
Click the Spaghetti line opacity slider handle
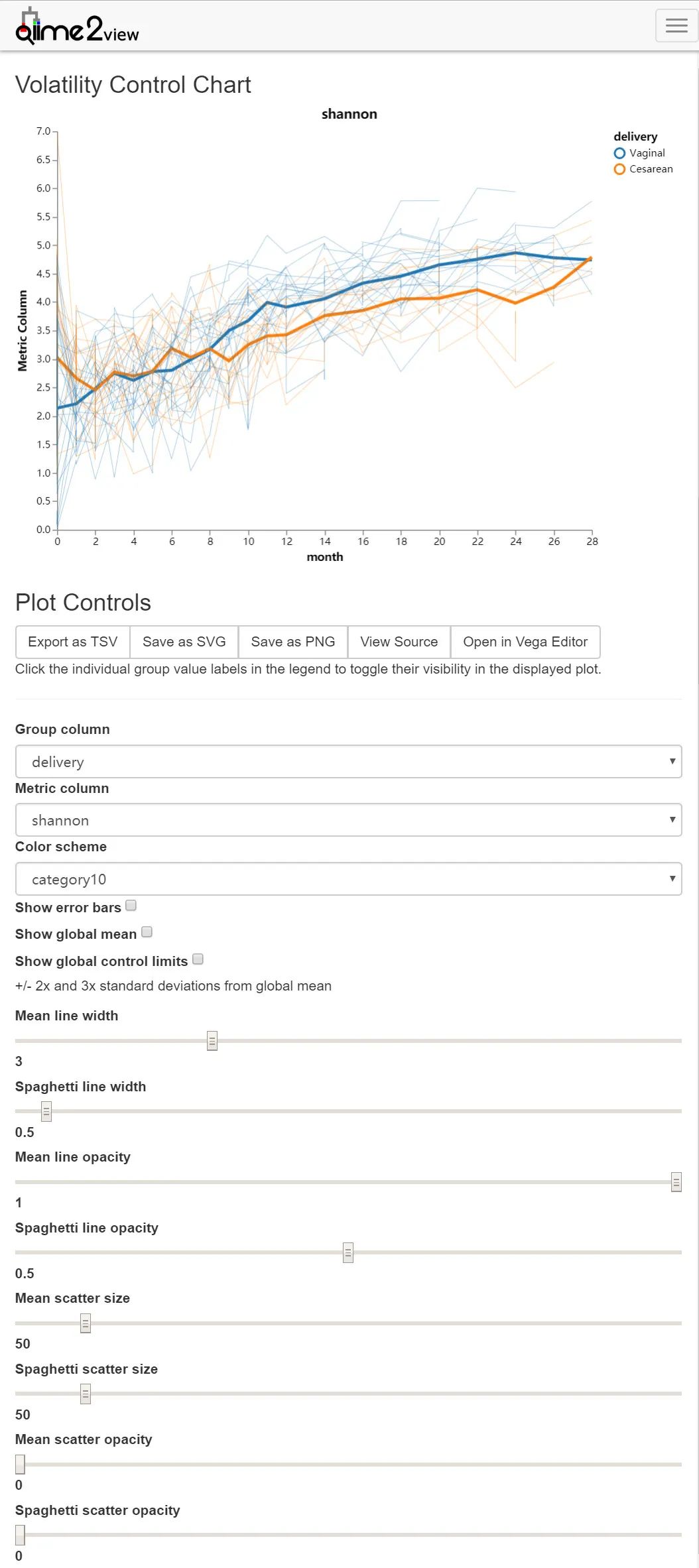(x=348, y=1253)
